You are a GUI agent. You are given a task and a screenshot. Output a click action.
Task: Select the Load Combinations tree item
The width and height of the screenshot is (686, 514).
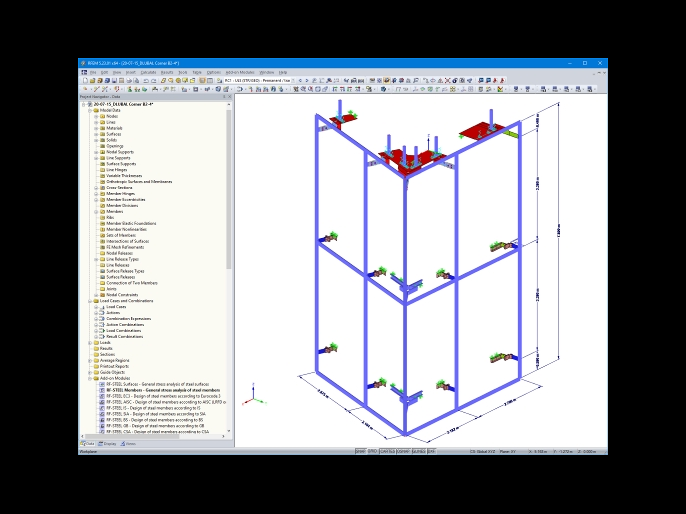(123, 331)
